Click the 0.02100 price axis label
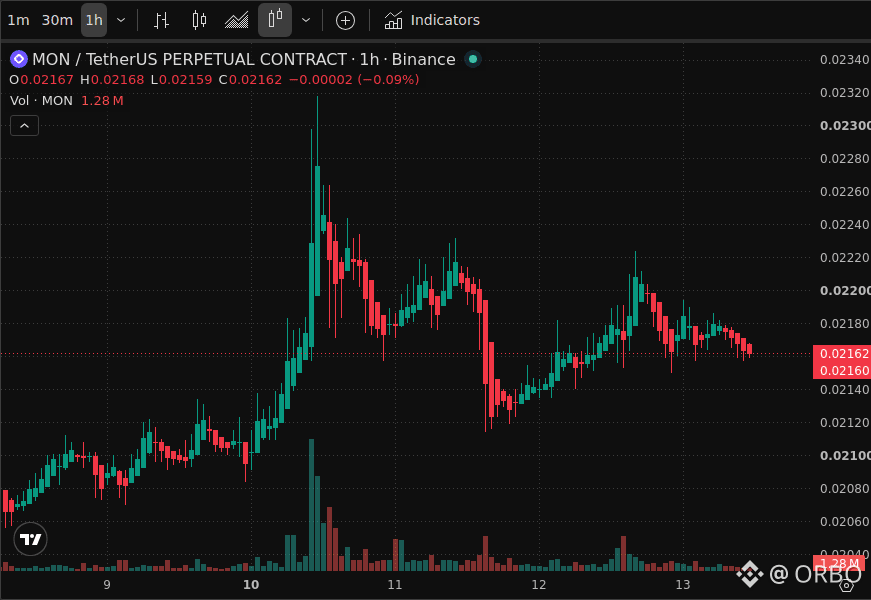Viewport: 871px width, 600px height. 845,456
